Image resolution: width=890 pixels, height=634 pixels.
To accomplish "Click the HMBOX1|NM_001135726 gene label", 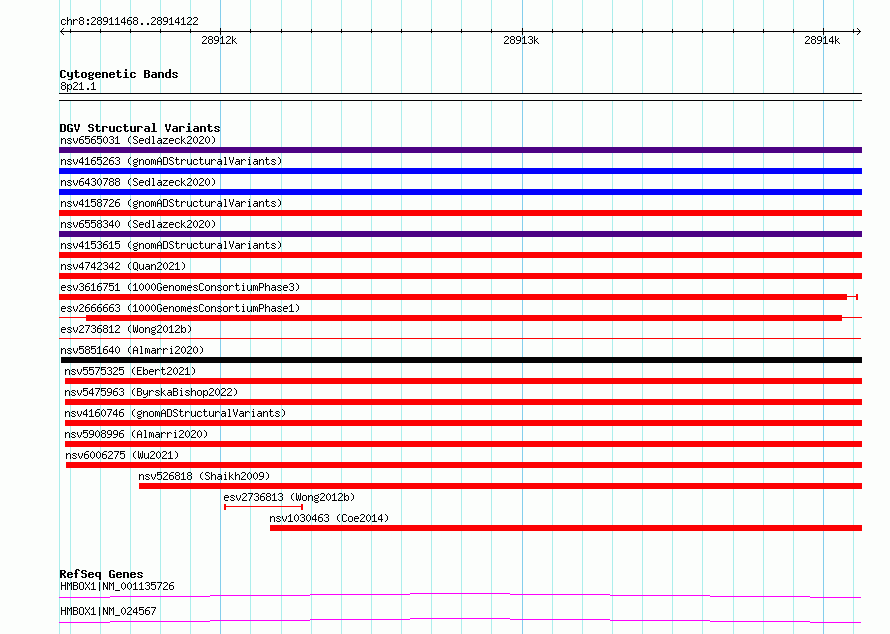I will [x=117, y=586].
